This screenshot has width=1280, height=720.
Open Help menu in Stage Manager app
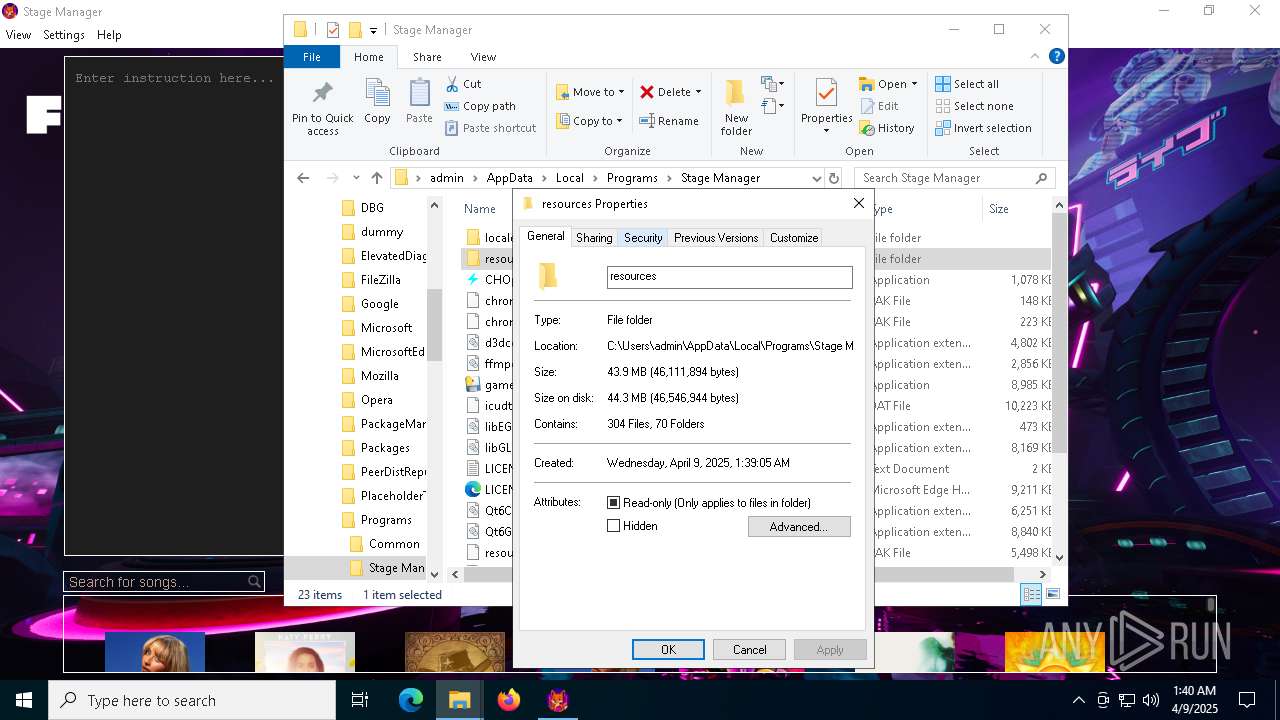tap(109, 35)
